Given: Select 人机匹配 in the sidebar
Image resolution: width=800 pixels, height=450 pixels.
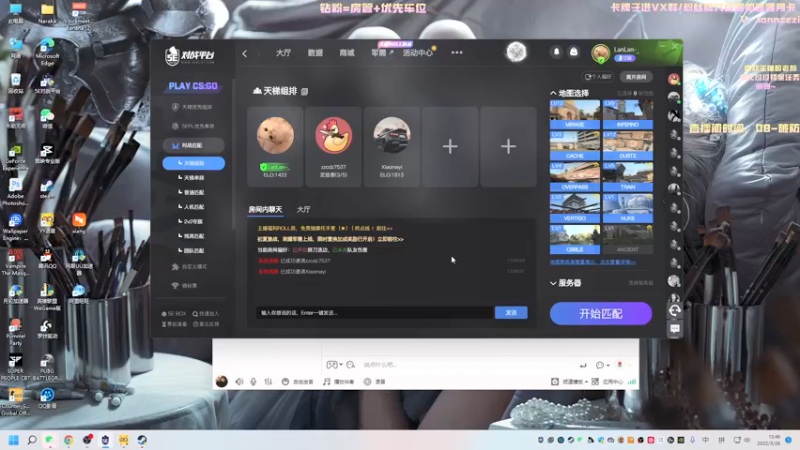Looking at the screenshot, I should click(194, 207).
